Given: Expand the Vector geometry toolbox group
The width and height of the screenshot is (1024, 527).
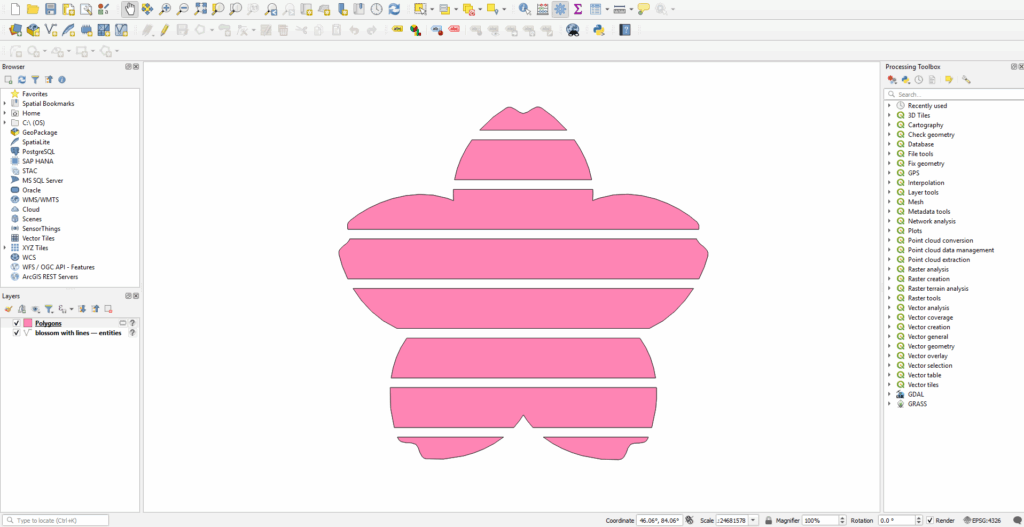Looking at the screenshot, I should point(889,346).
